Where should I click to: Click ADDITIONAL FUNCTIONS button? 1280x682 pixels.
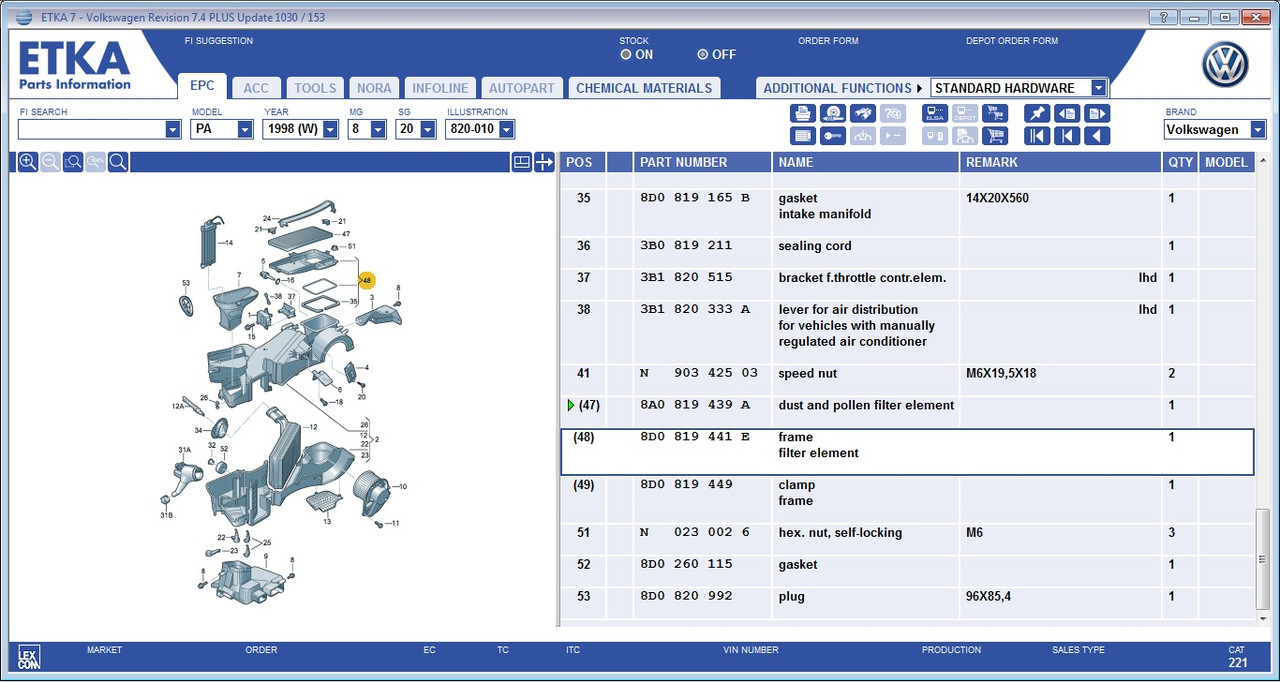pyautogui.click(x=842, y=88)
